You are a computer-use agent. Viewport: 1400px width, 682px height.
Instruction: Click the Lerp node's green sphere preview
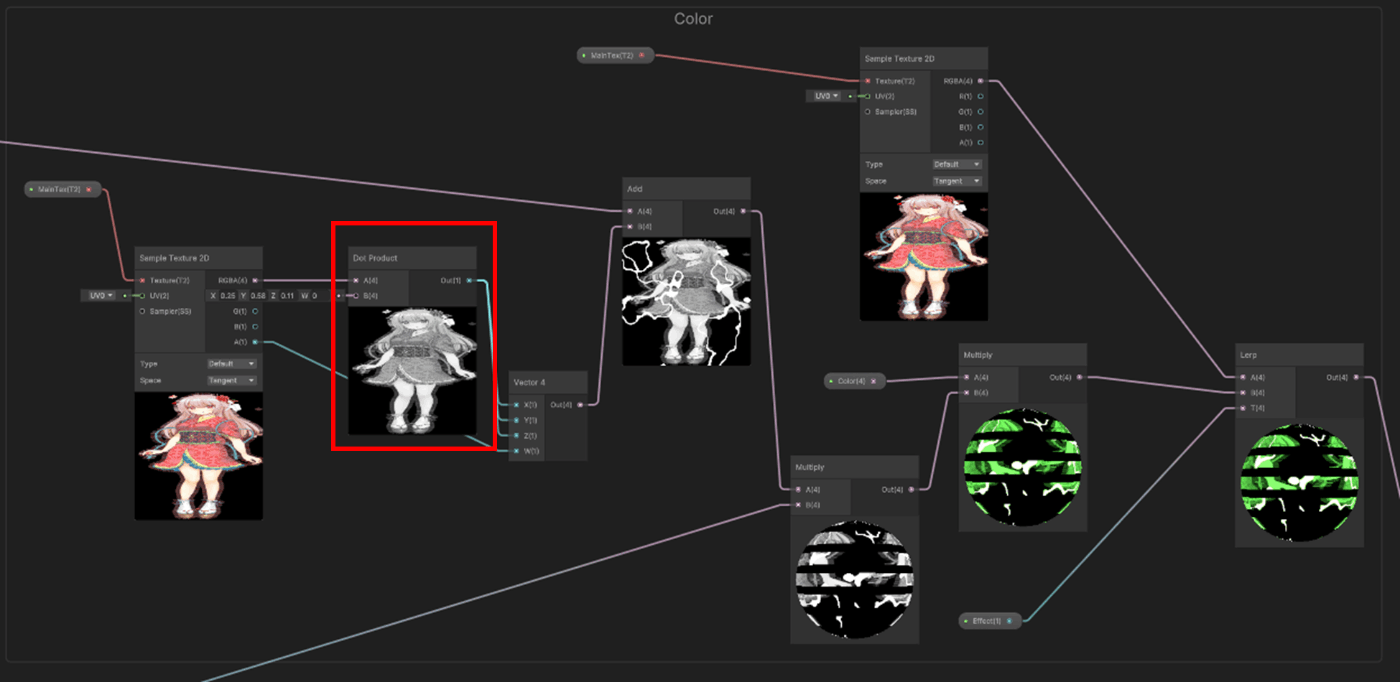tap(1299, 483)
